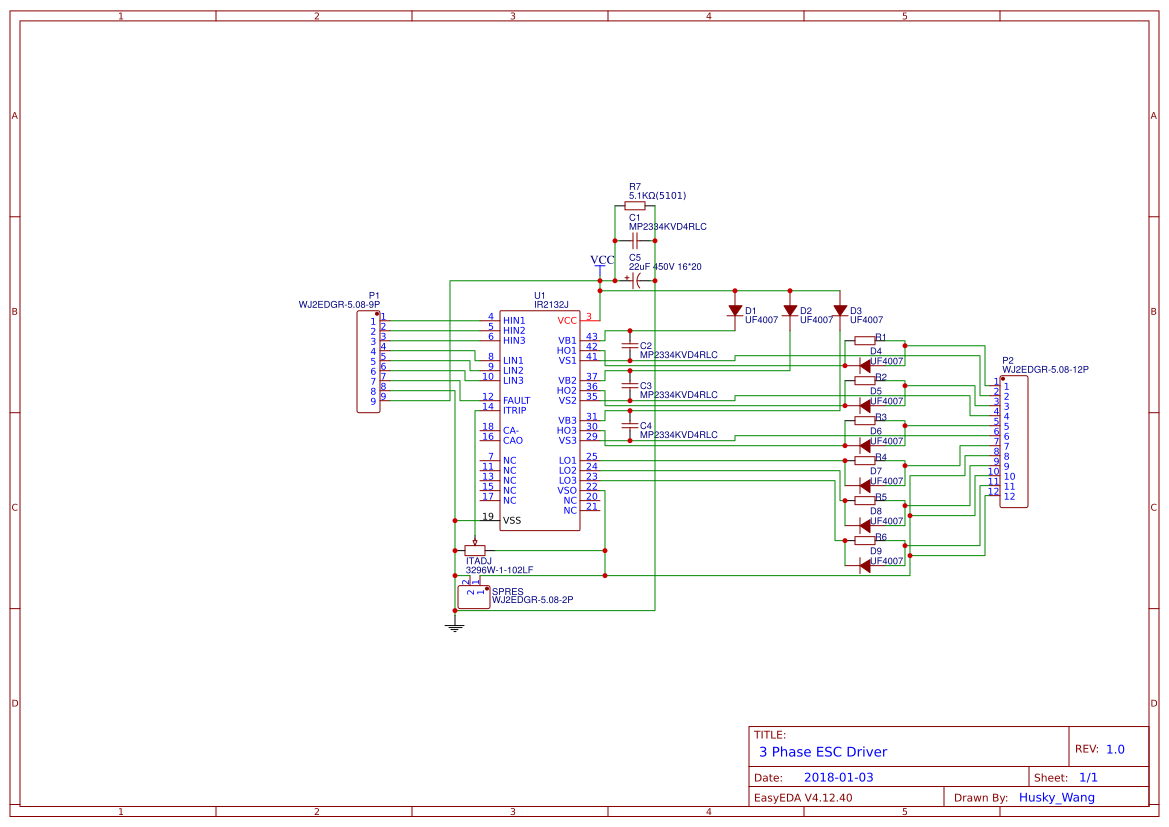The image size is (1169, 827).
Task: Select the FAULT pin label on U1
Action: click(x=517, y=400)
